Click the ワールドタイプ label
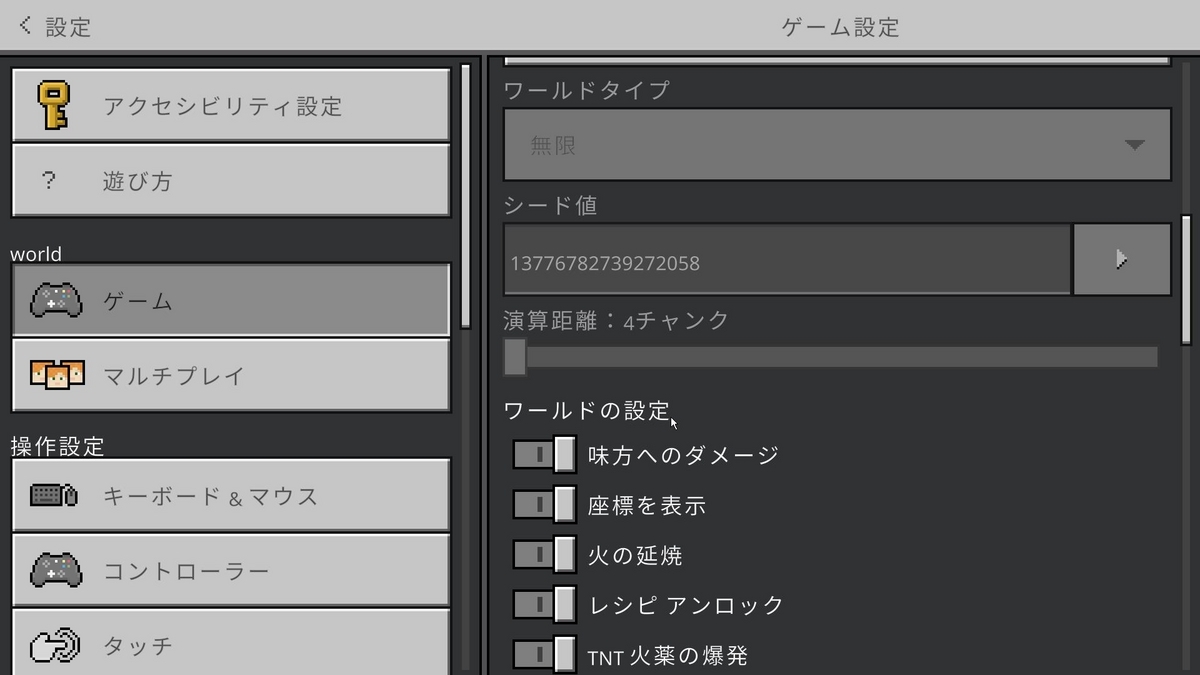 586,90
